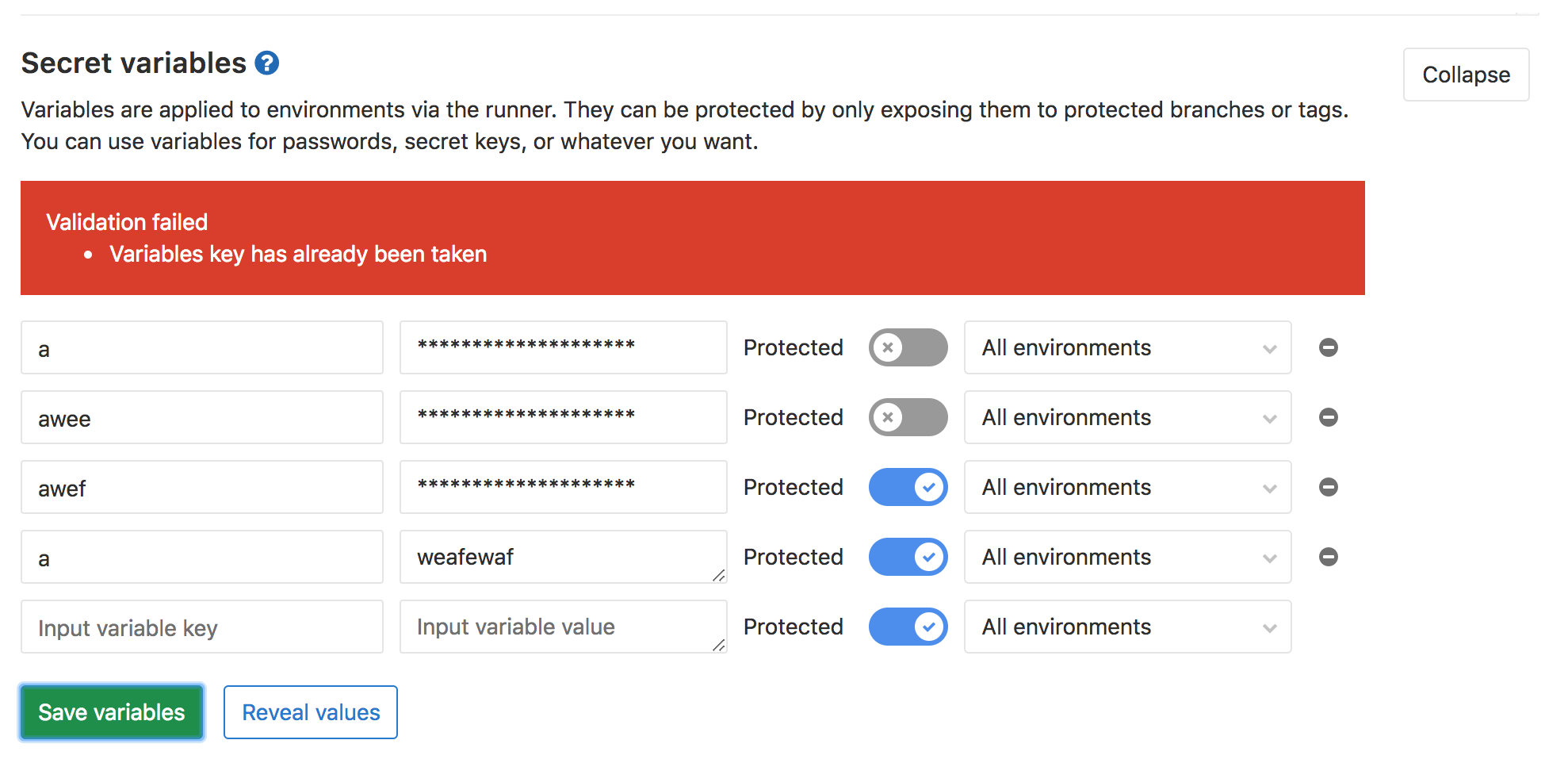1568x763 pixels.
Task: Focus the Input variable value textbox
Action: tap(563, 627)
